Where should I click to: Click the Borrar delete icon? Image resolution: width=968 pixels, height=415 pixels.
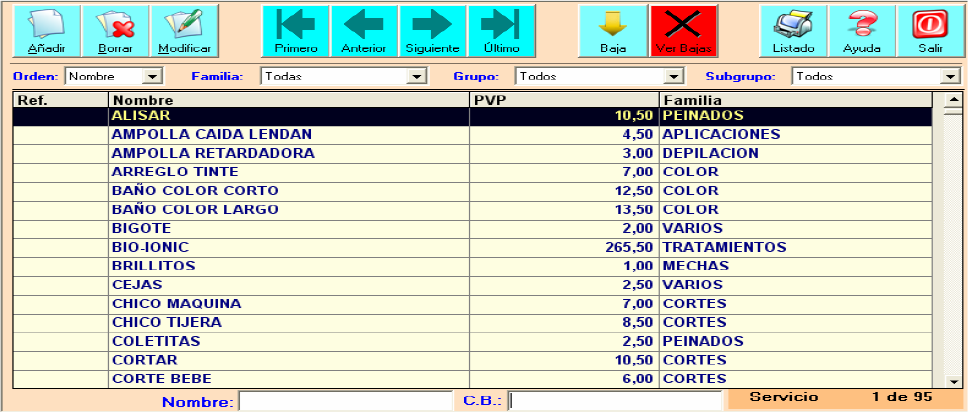coord(115,31)
